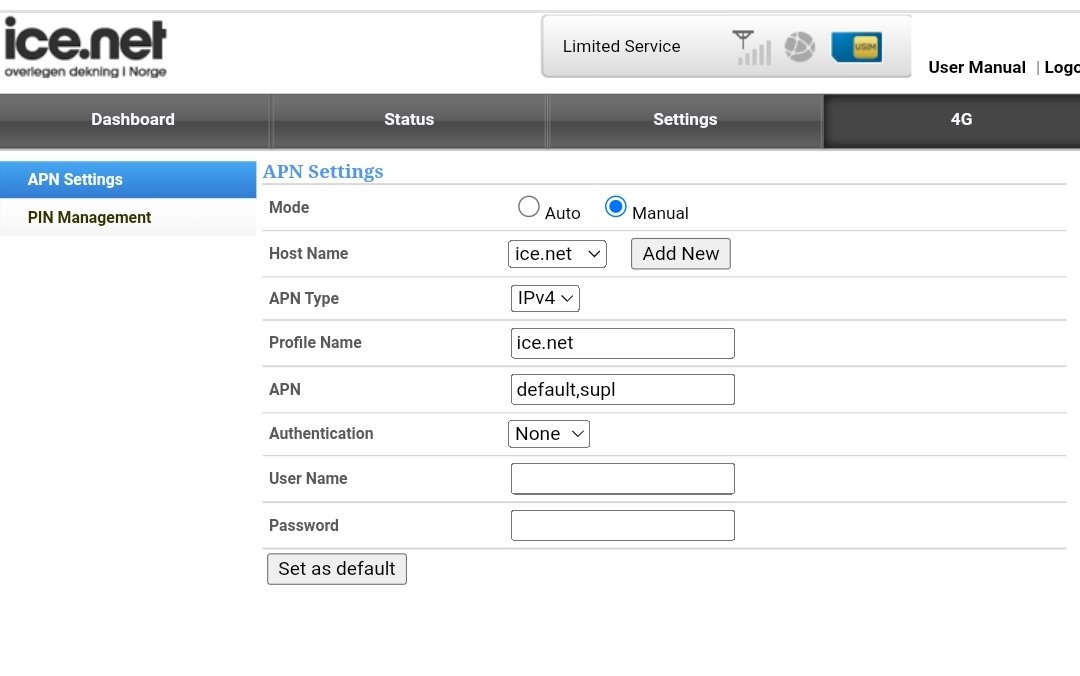
Task: Select Manual mode radio button
Action: point(615,207)
